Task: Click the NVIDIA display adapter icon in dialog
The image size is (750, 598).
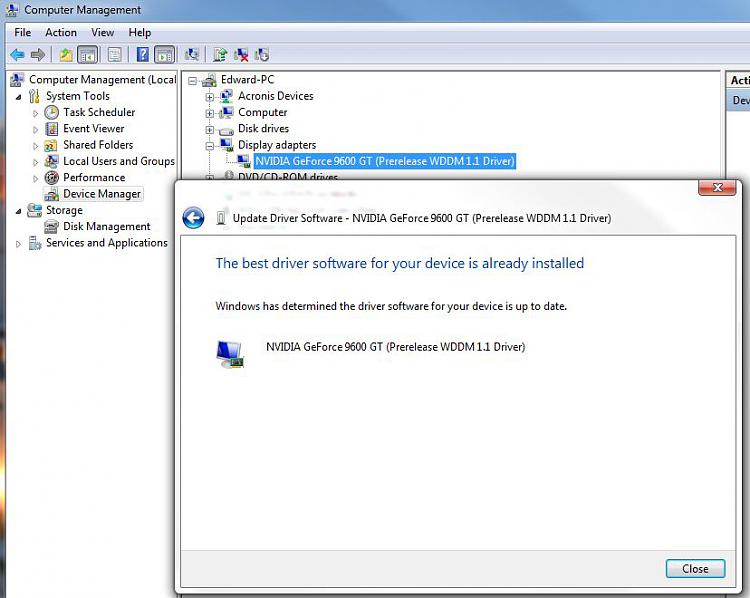Action: tap(230, 354)
